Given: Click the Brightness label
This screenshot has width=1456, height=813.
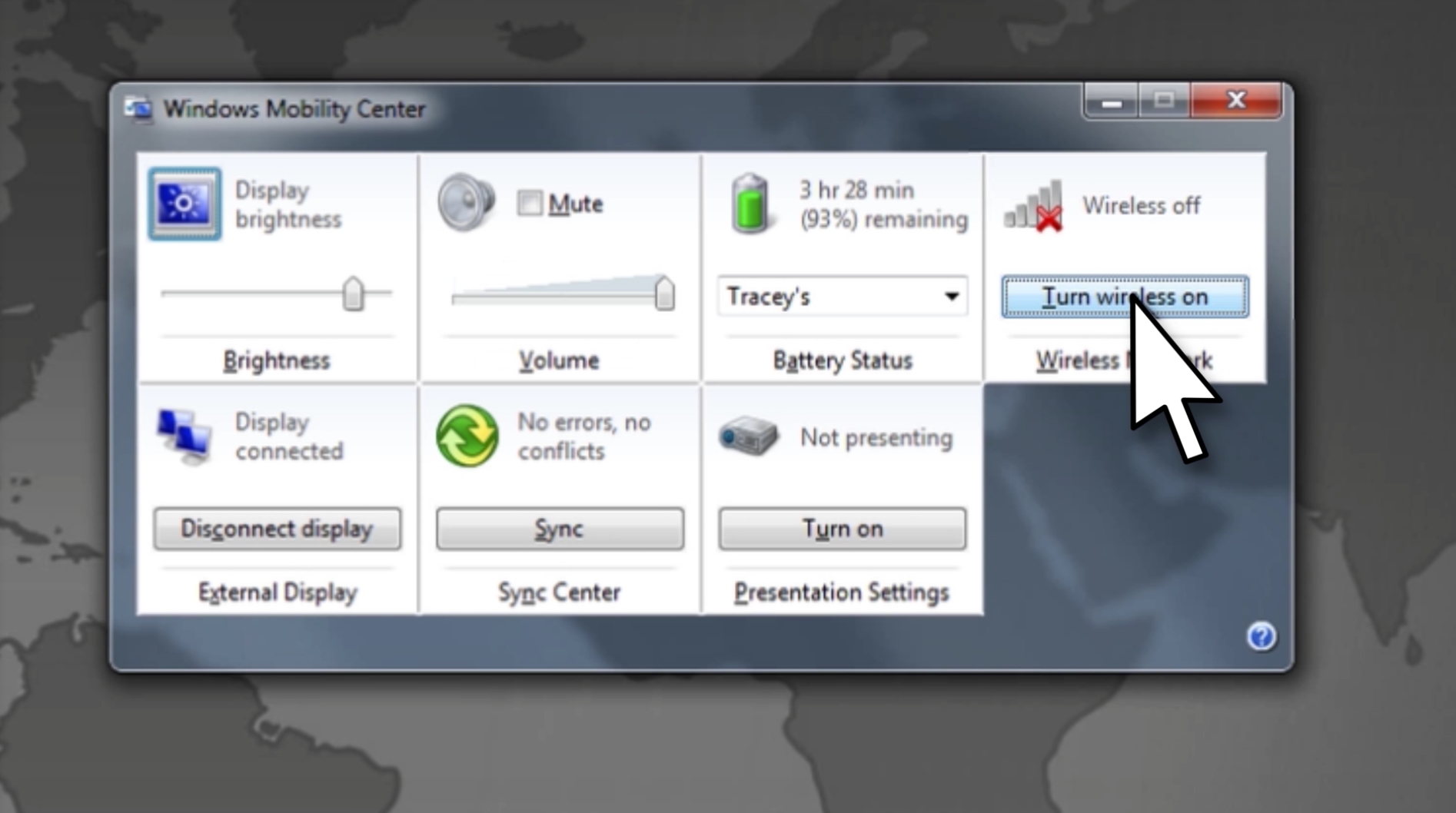Looking at the screenshot, I should tap(277, 360).
